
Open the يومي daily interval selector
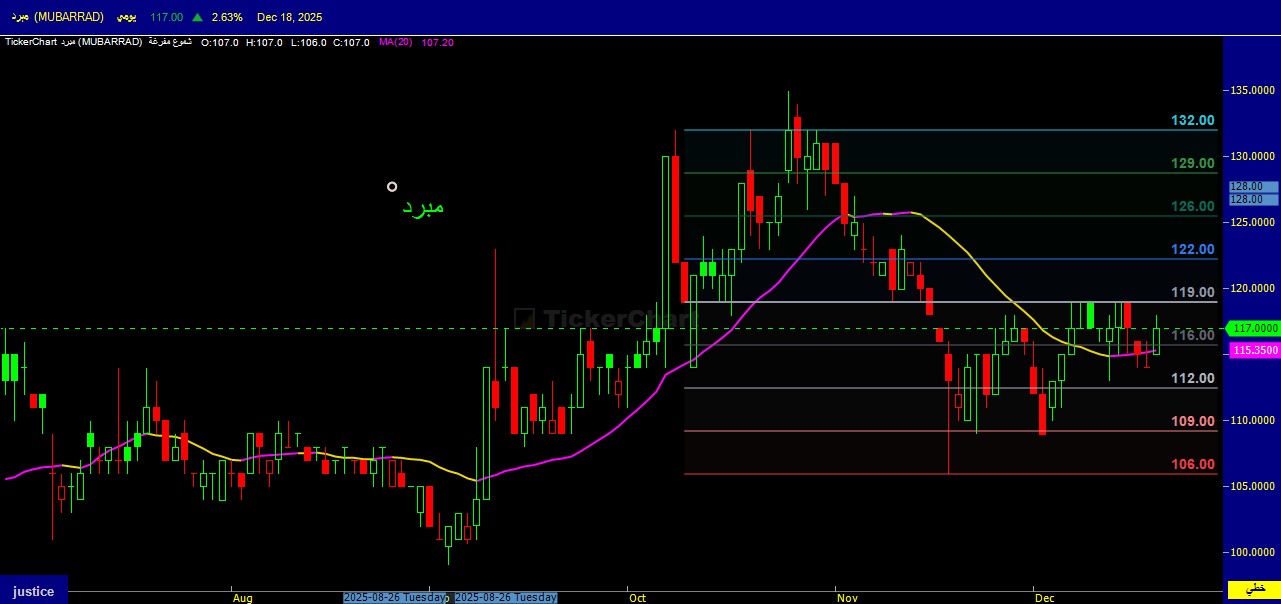pos(126,18)
